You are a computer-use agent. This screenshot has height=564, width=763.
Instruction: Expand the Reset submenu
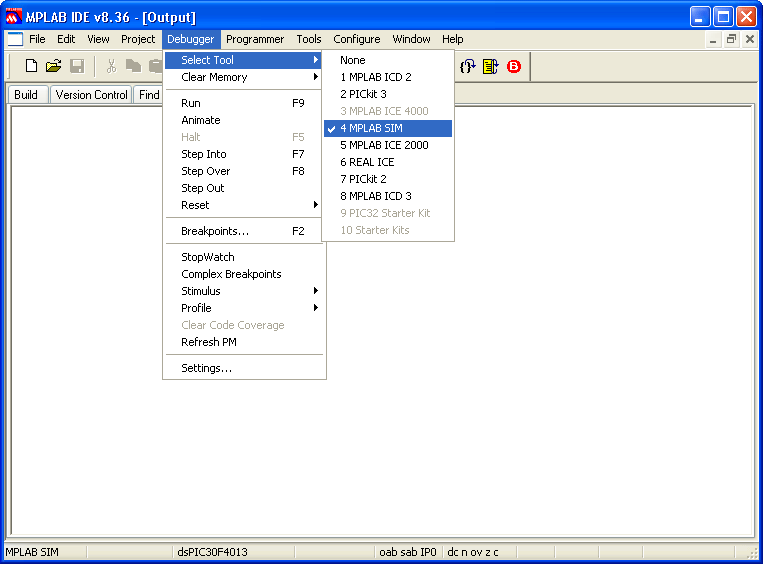pos(243,205)
